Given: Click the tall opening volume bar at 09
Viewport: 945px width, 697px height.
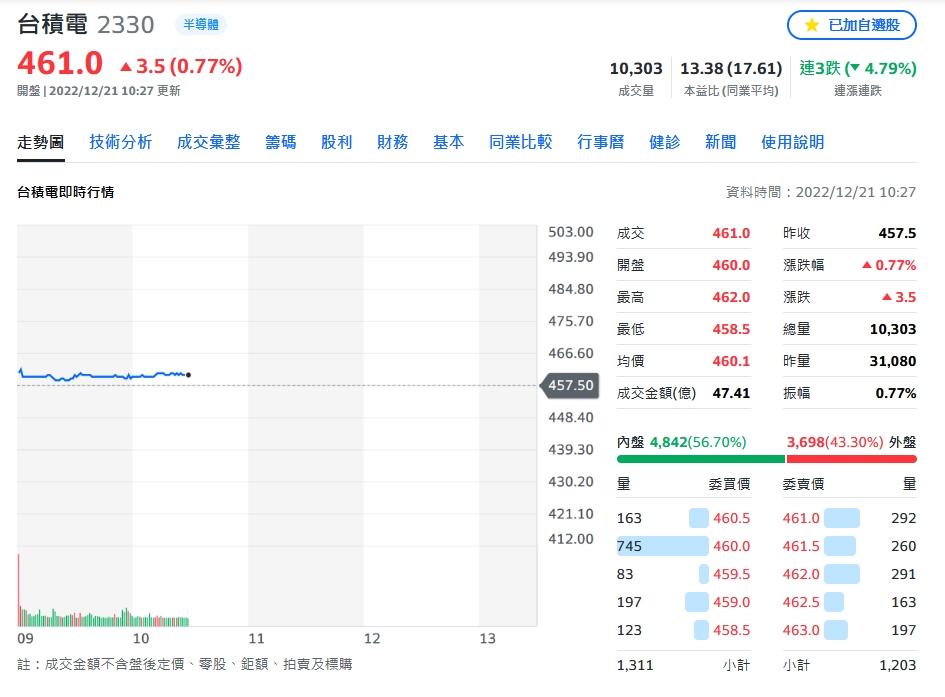Looking at the screenshot, I should click(x=19, y=590).
